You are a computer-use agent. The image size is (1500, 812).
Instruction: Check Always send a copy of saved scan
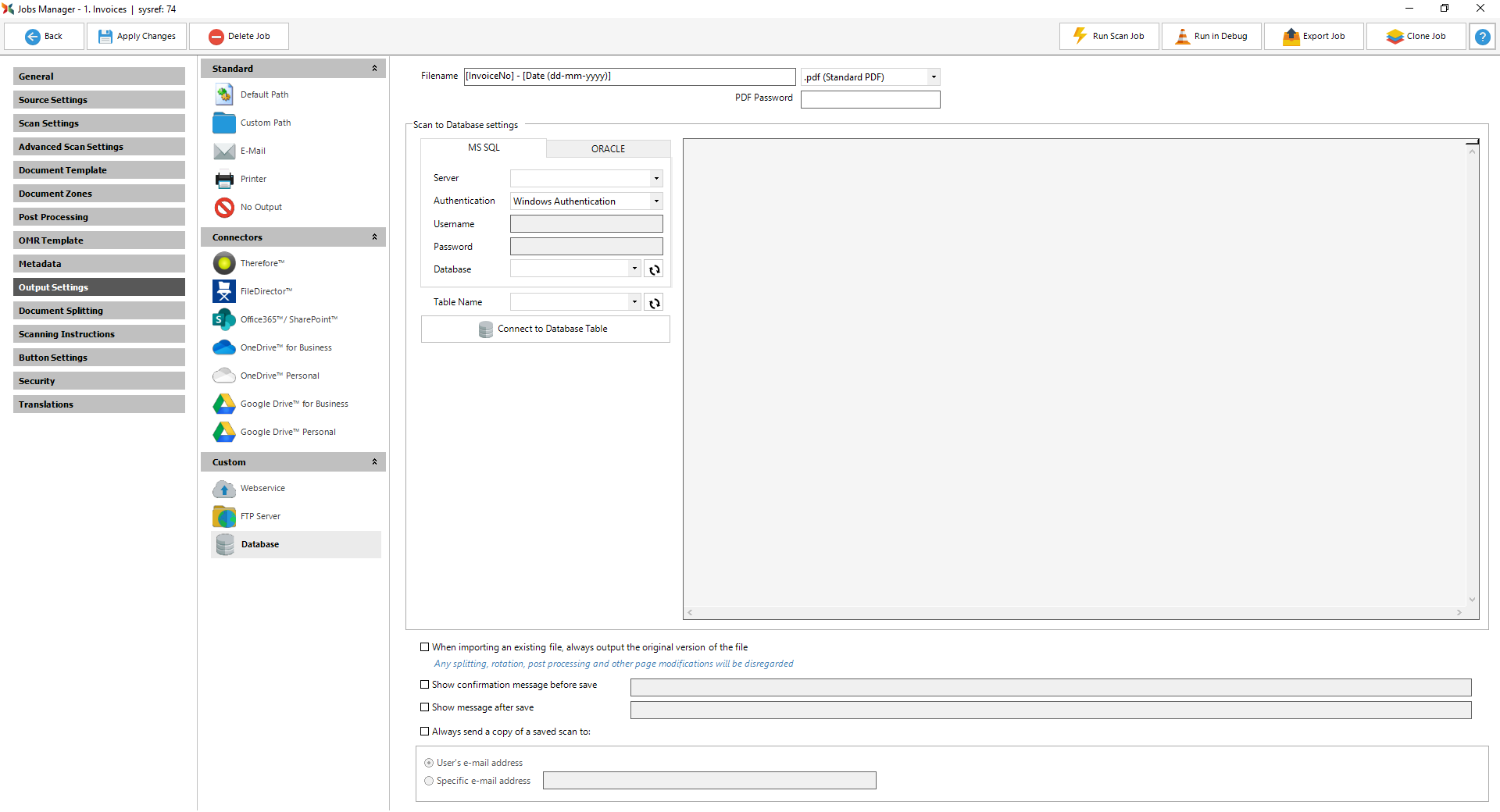coord(425,732)
